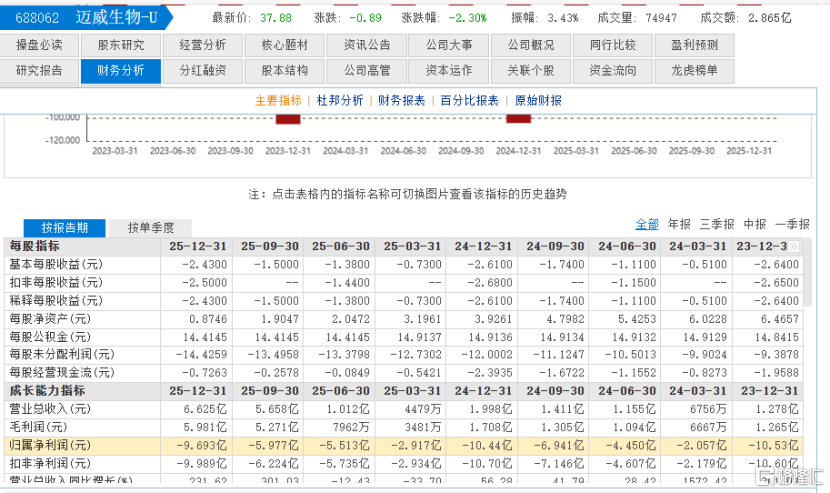Open the 同行比较 tab
Viewport: 830px width, 493px height.
[x=613, y=45]
